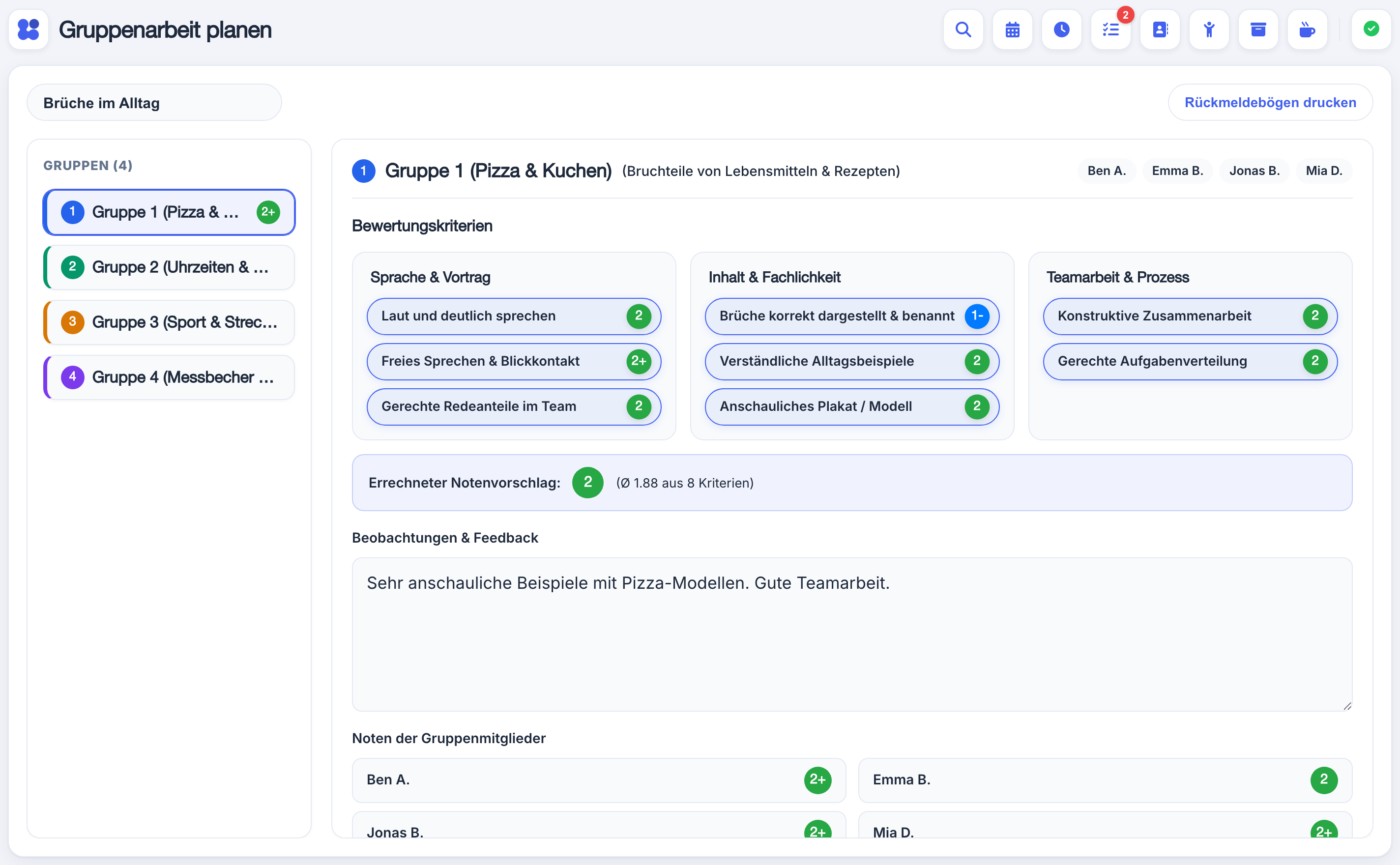Click the Ben A. member chip in header

[x=1107, y=171]
